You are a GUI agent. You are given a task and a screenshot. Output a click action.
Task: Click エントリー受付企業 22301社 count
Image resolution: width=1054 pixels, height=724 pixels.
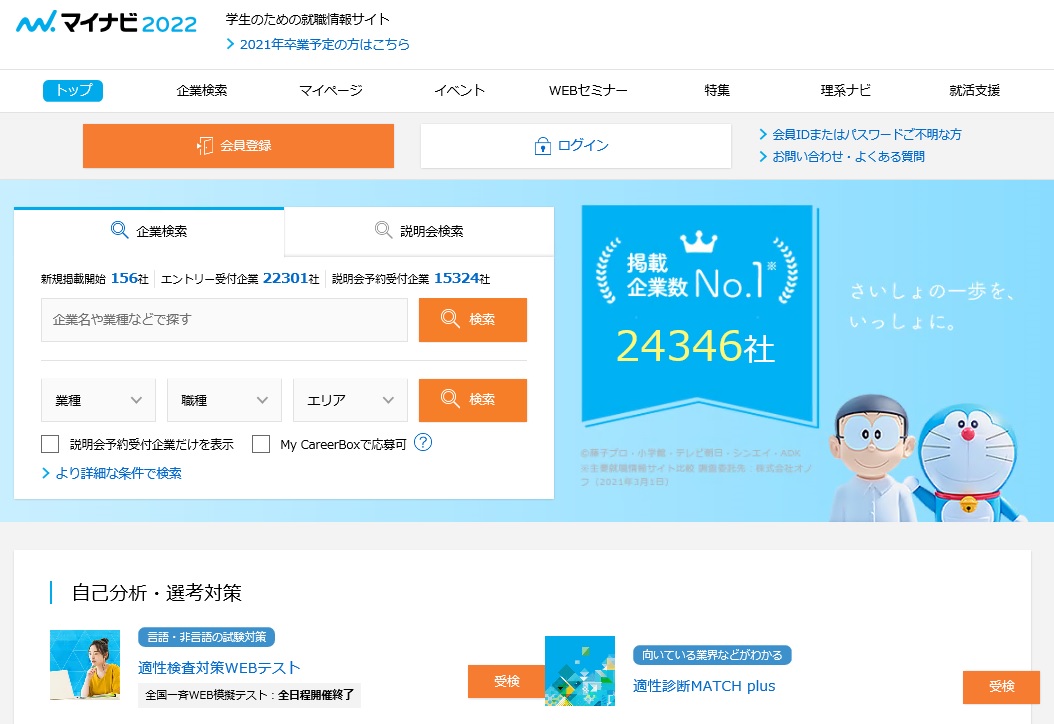240,278
